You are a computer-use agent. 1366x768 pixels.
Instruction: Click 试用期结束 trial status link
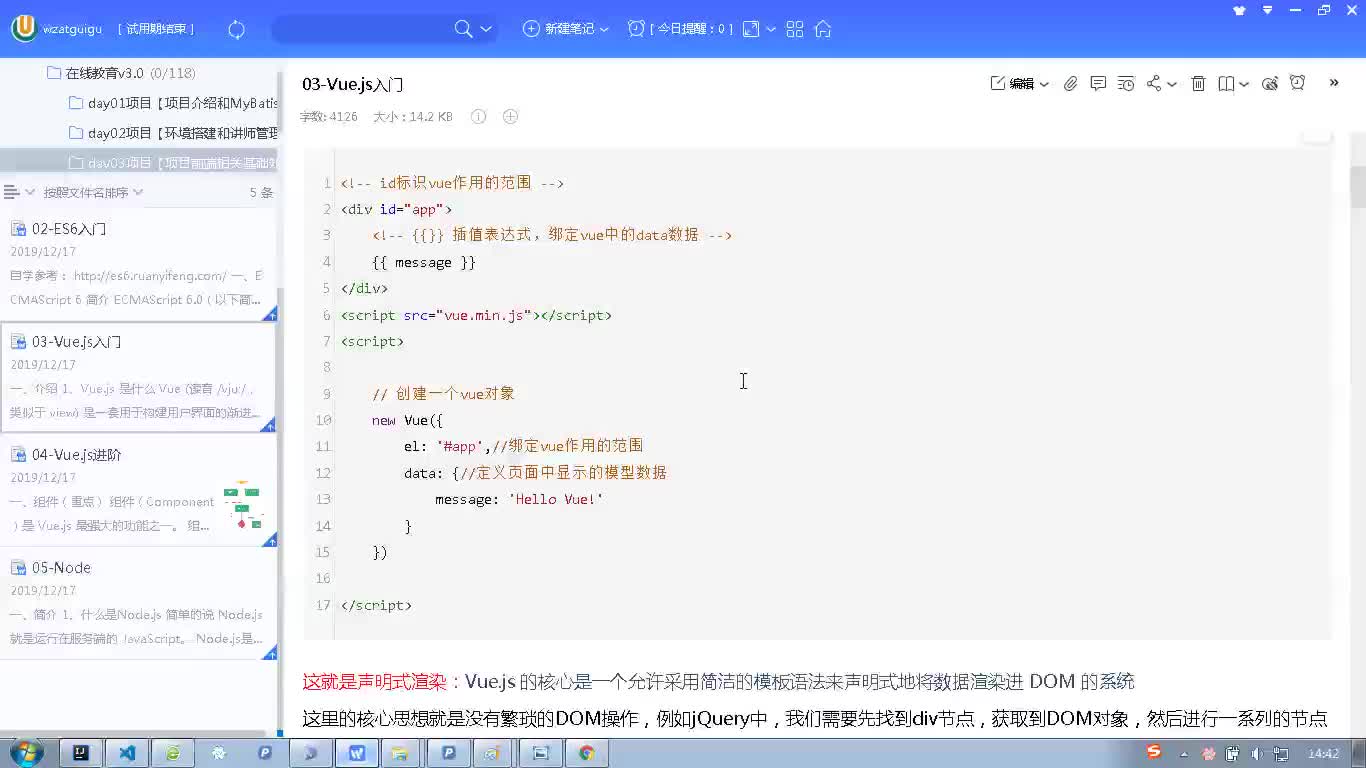click(x=157, y=29)
